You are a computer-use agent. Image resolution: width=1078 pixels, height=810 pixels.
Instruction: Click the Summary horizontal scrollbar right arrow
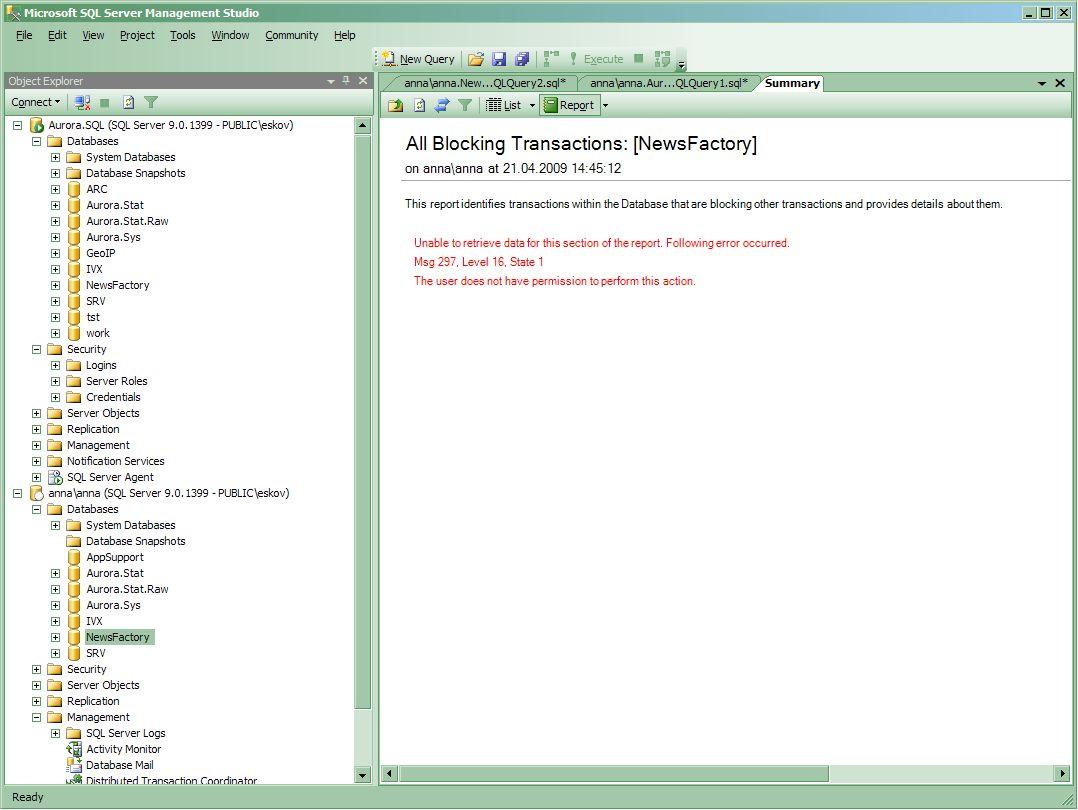coord(1062,774)
